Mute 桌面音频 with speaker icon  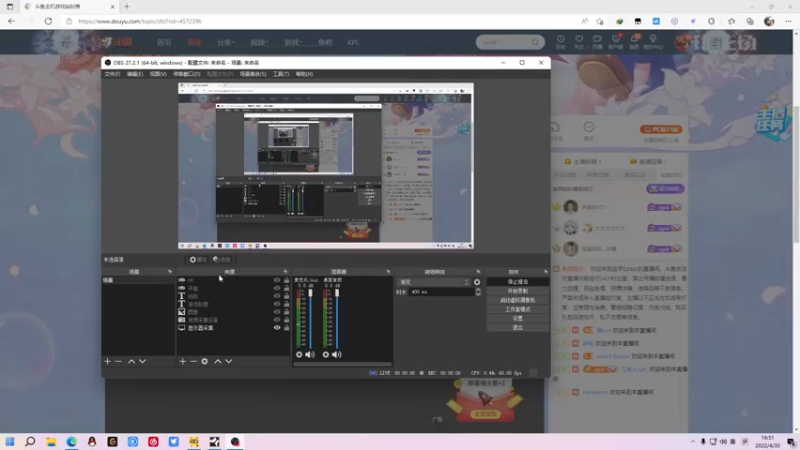tap(336, 354)
